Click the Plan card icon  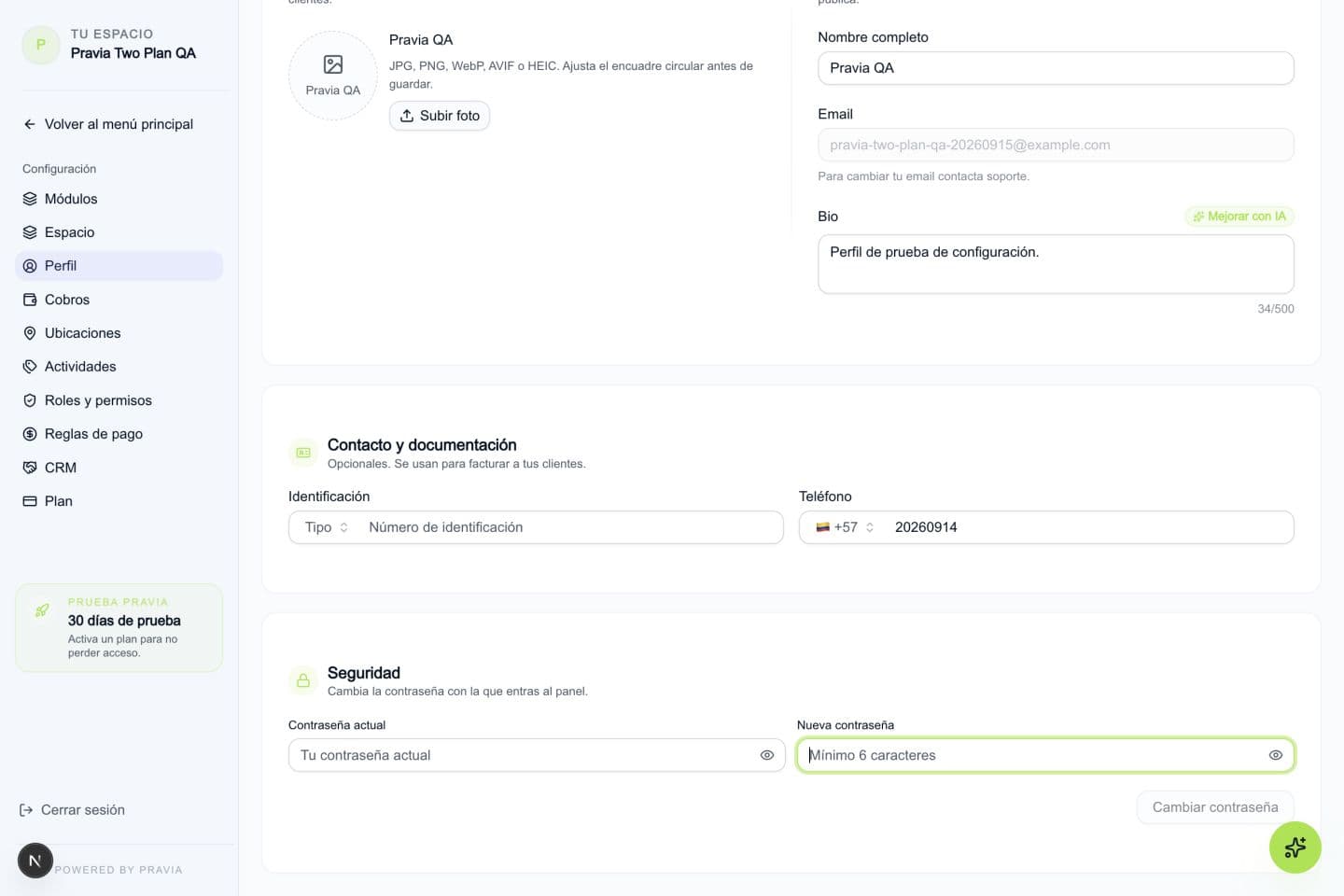click(30, 501)
